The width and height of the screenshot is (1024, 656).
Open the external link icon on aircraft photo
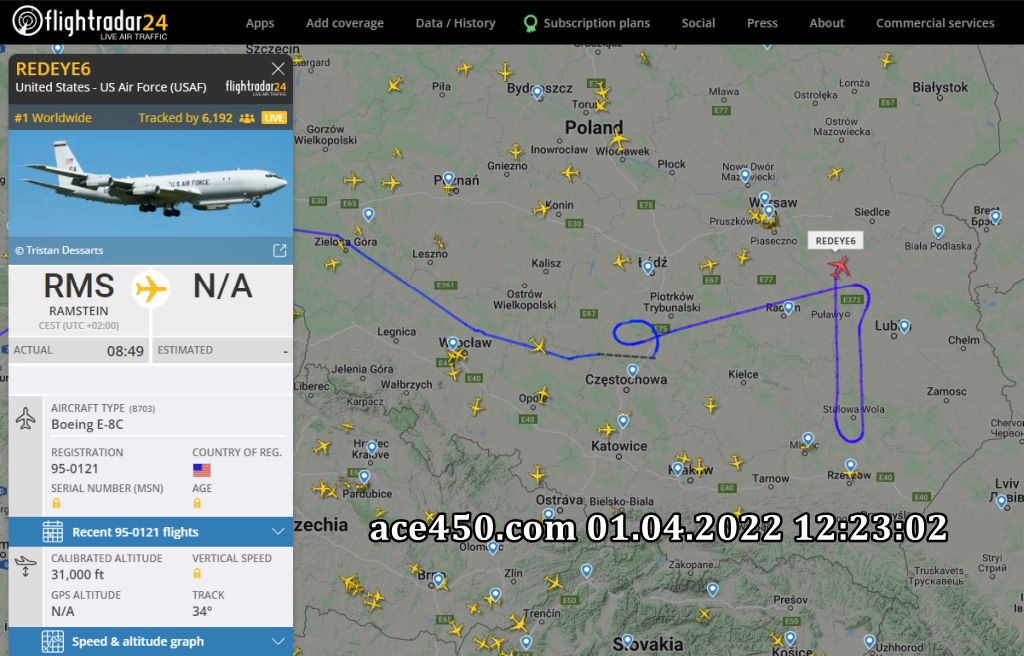click(x=280, y=251)
